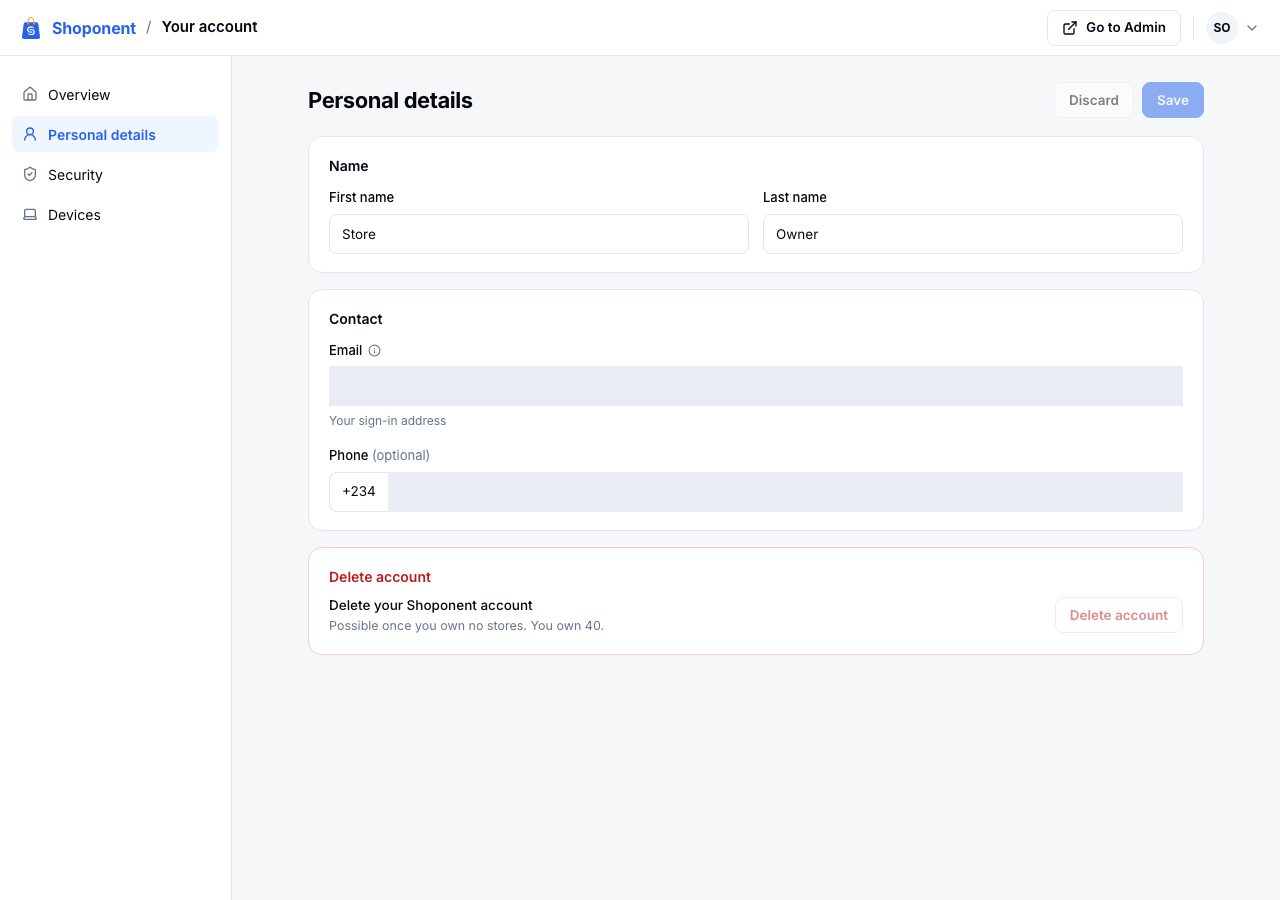The image size is (1280, 900).
Task: Click the Overview home icon
Action: (30, 95)
